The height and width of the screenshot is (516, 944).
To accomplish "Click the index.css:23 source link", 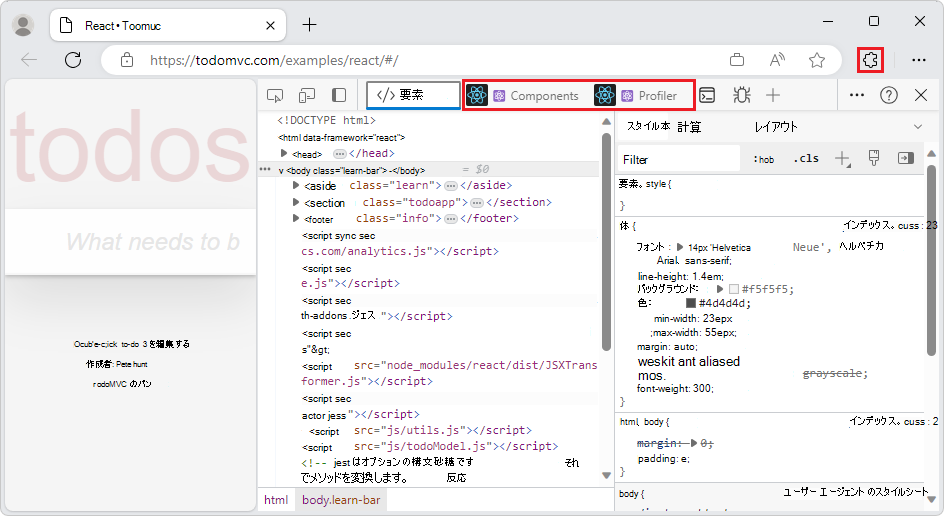I will pos(890,225).
